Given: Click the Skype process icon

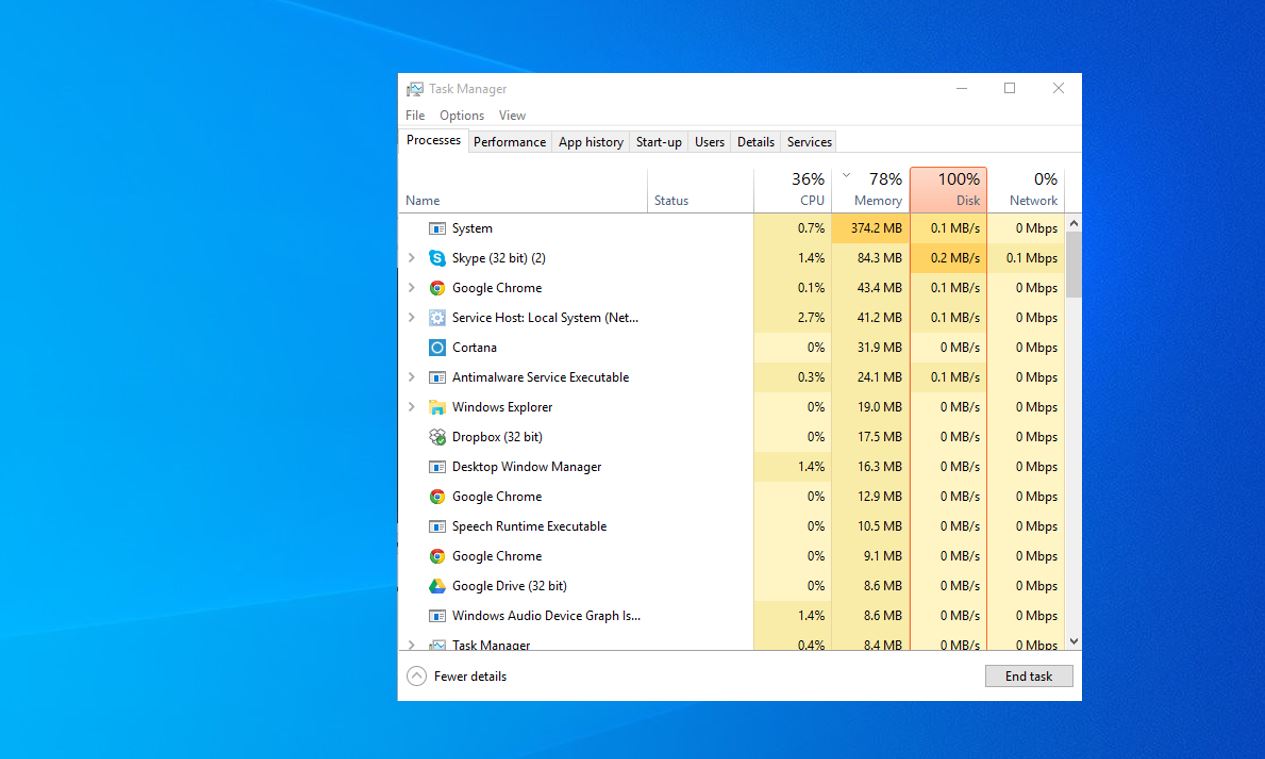Looking at the screenshot, I should tap(437, 257).
